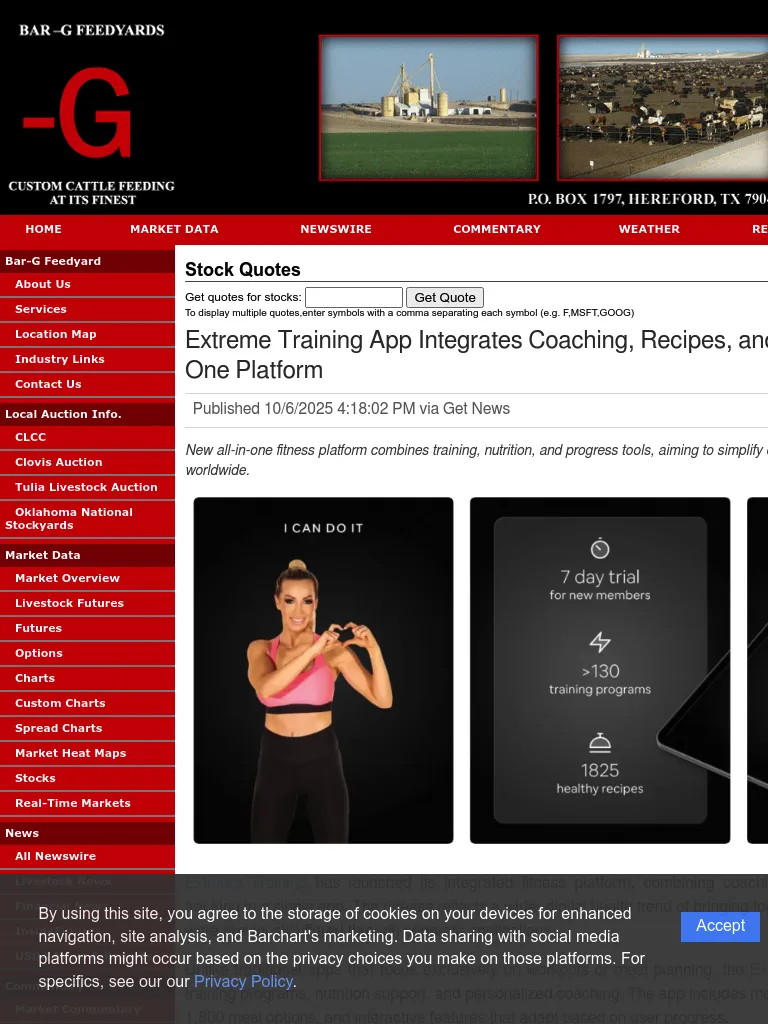Open the feed mill photo thumbnail
The width and height of the screenshot is (768, 1024).
pos(428,108)
